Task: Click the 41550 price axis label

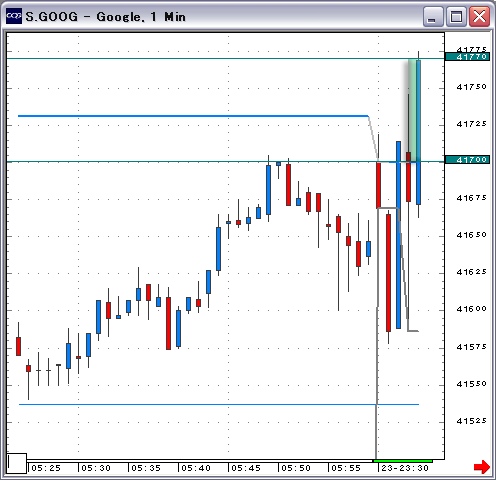Action: click(471, 384)
